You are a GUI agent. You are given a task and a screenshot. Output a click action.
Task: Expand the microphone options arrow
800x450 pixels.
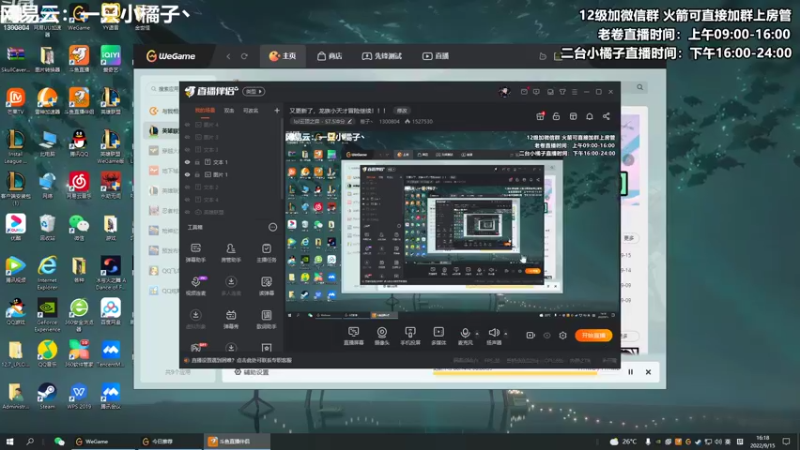pyautogui.click(x=477, y=334)
